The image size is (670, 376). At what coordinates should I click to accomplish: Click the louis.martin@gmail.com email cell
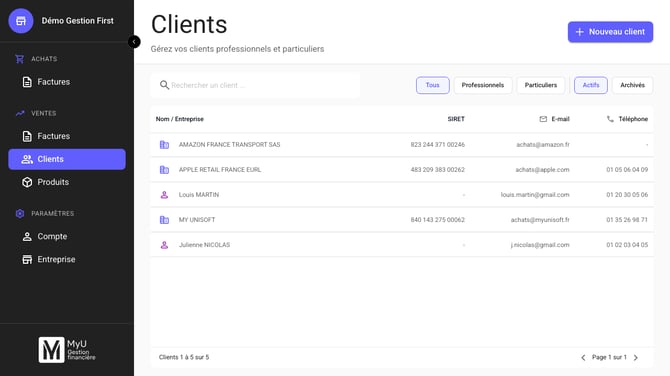535,195
